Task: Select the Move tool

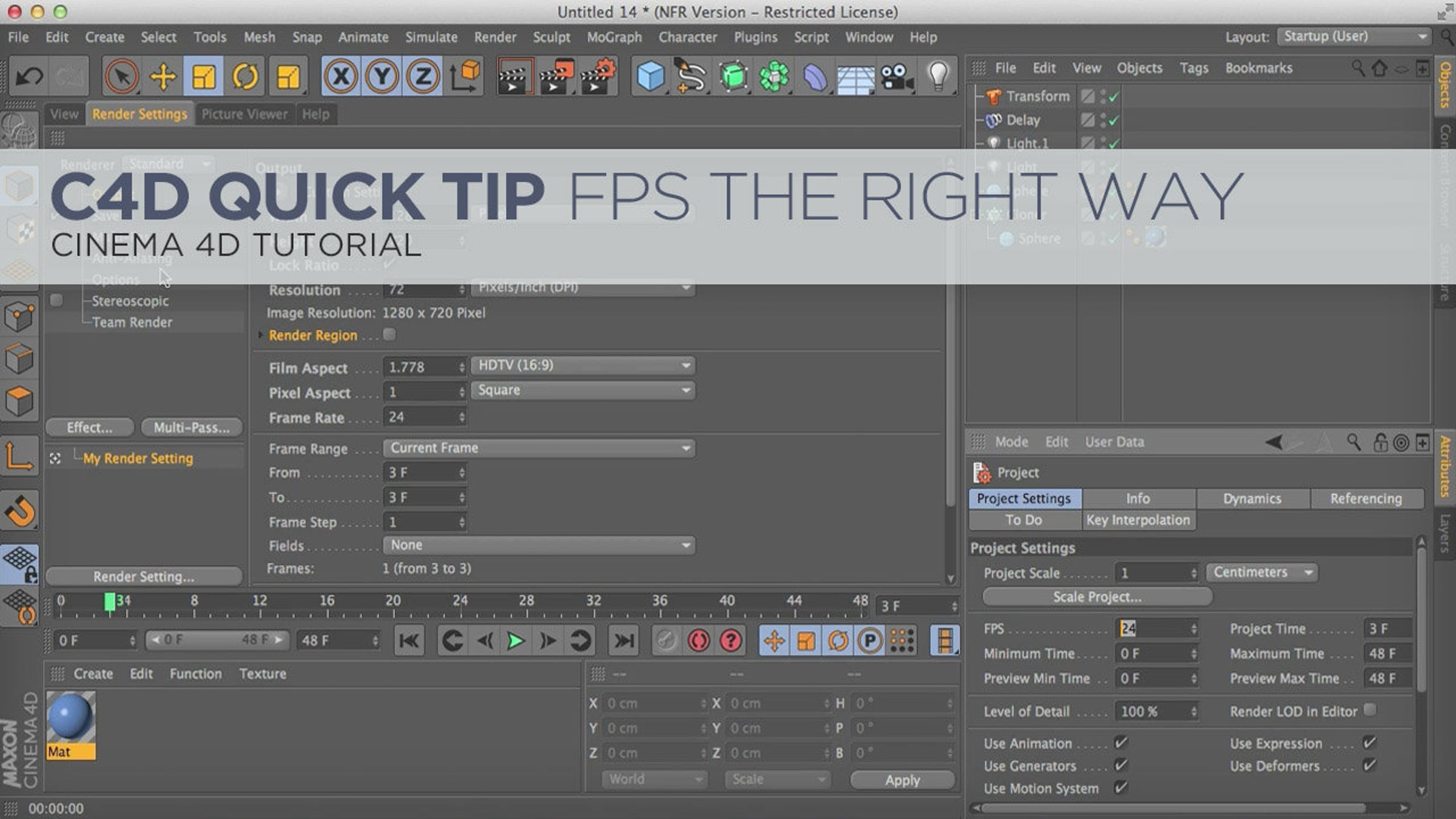Action: pyautogui.click(x=163, y=76)
